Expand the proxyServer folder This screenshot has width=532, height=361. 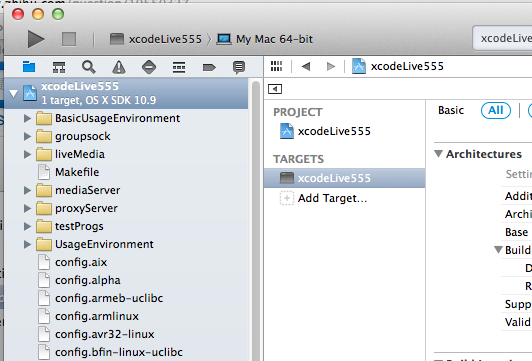(x=27, y=208)
